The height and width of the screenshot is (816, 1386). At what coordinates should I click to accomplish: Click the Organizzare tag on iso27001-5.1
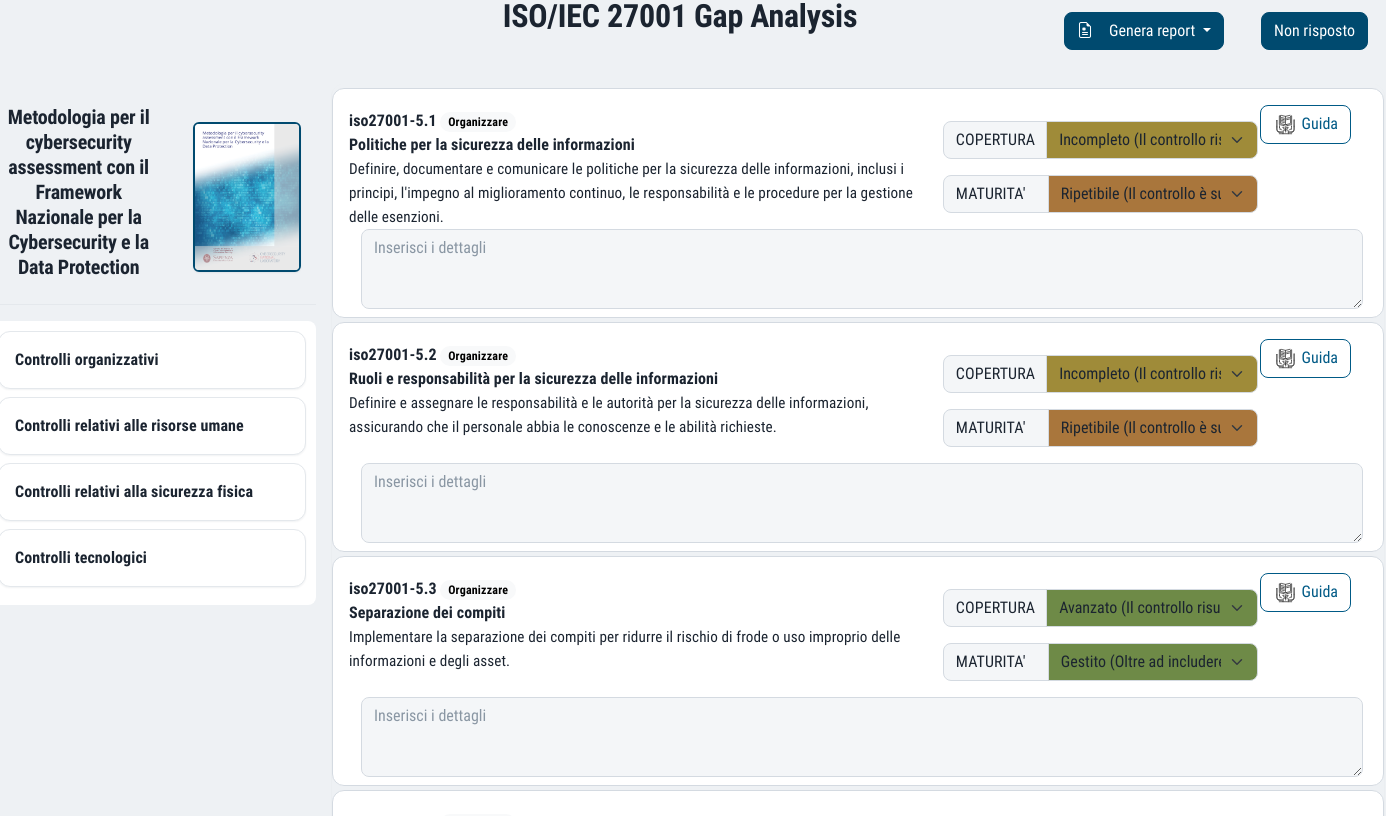(x=478, y=122)
